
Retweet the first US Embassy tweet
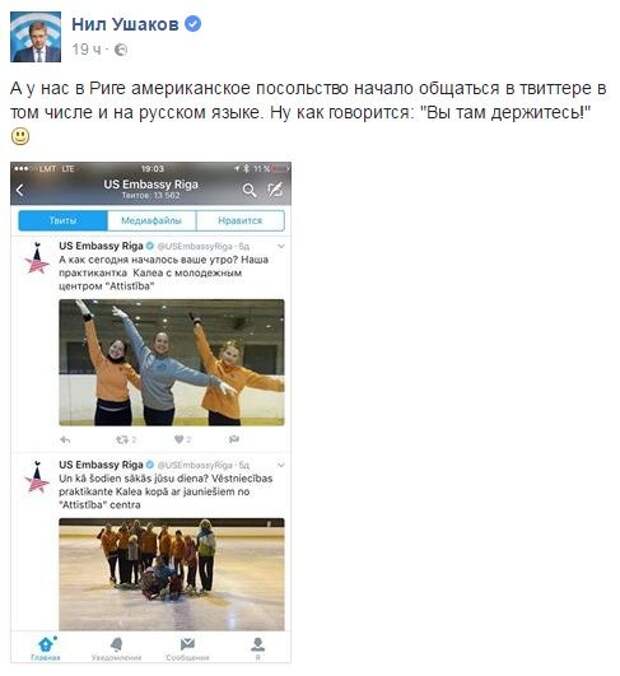126,440
